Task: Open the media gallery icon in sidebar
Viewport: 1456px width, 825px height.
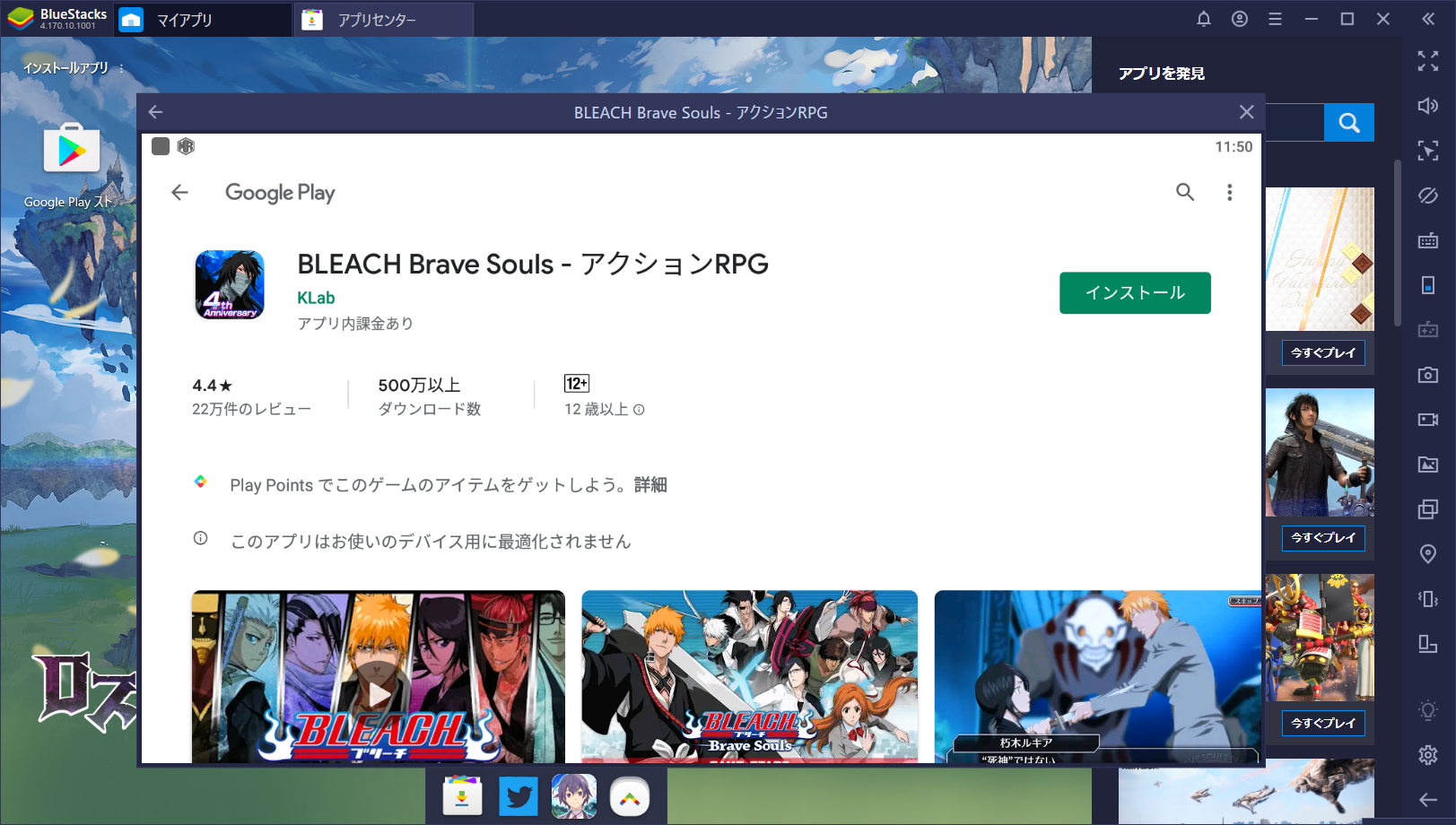Action: (x=1428, y=465)
